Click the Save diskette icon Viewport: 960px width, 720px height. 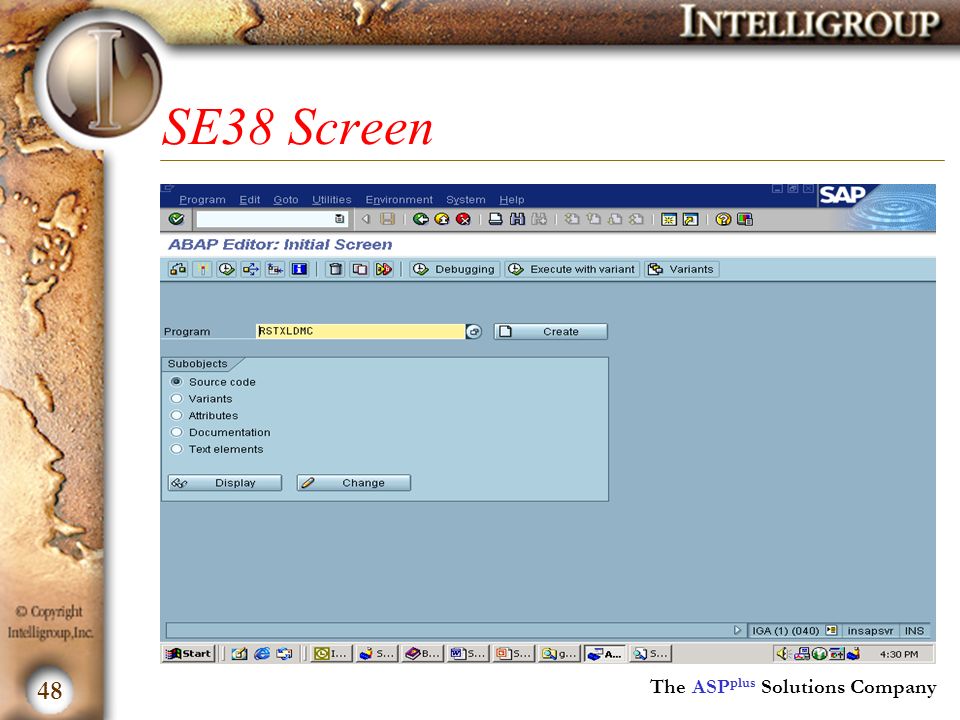point(387,219)
